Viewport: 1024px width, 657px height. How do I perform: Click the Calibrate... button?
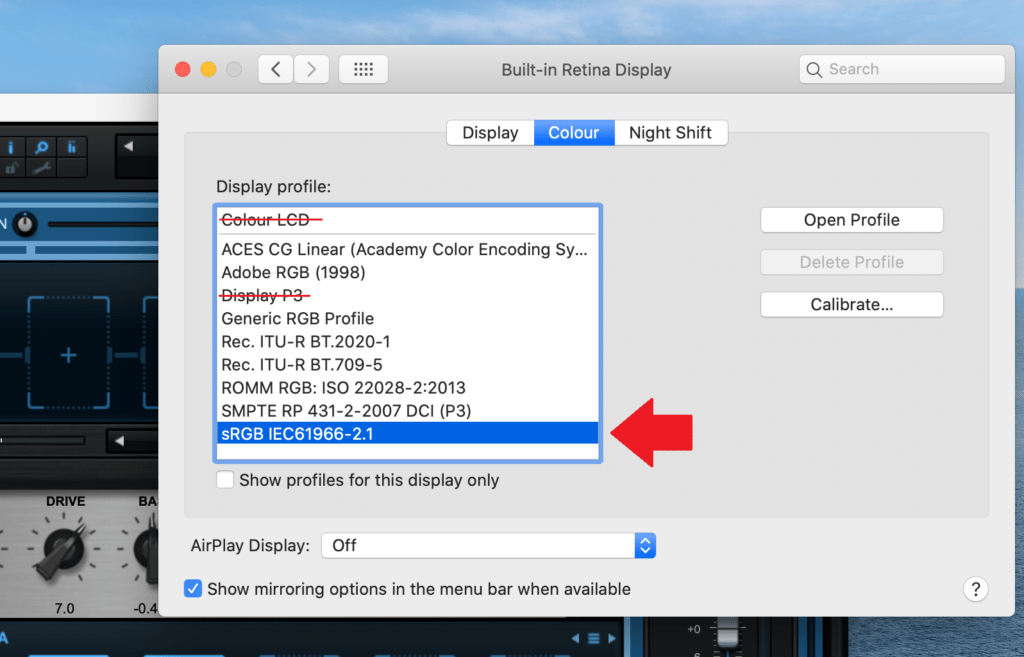tap(852, 304)
